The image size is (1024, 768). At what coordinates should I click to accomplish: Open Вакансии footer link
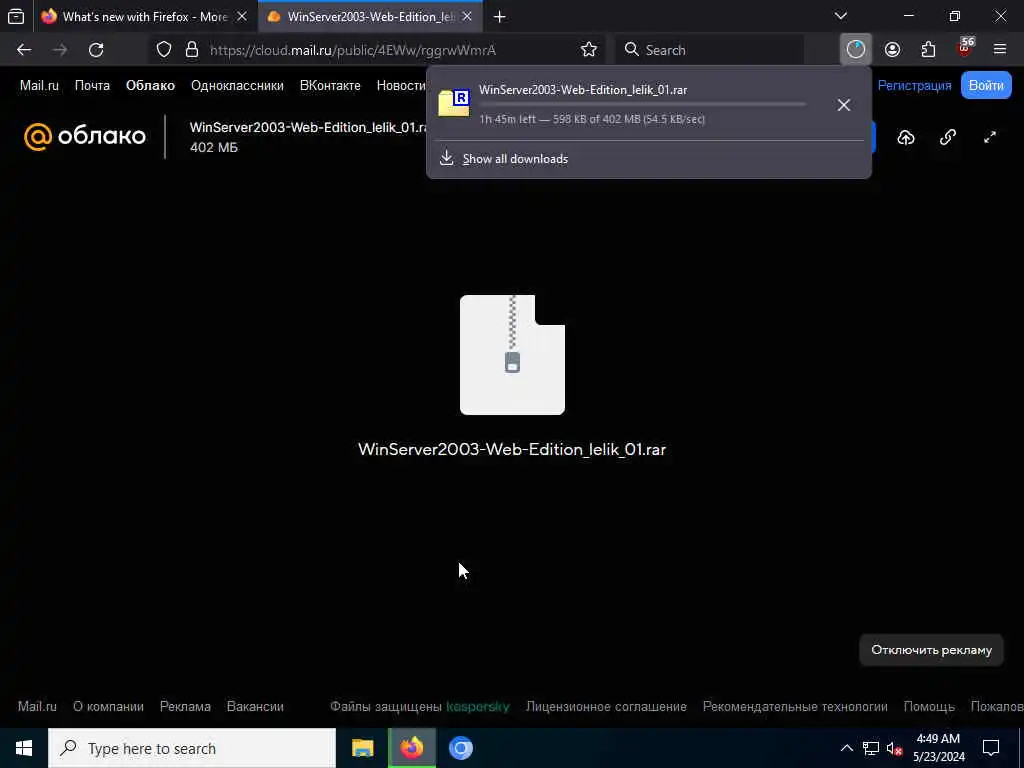click(x=255, y=707)
